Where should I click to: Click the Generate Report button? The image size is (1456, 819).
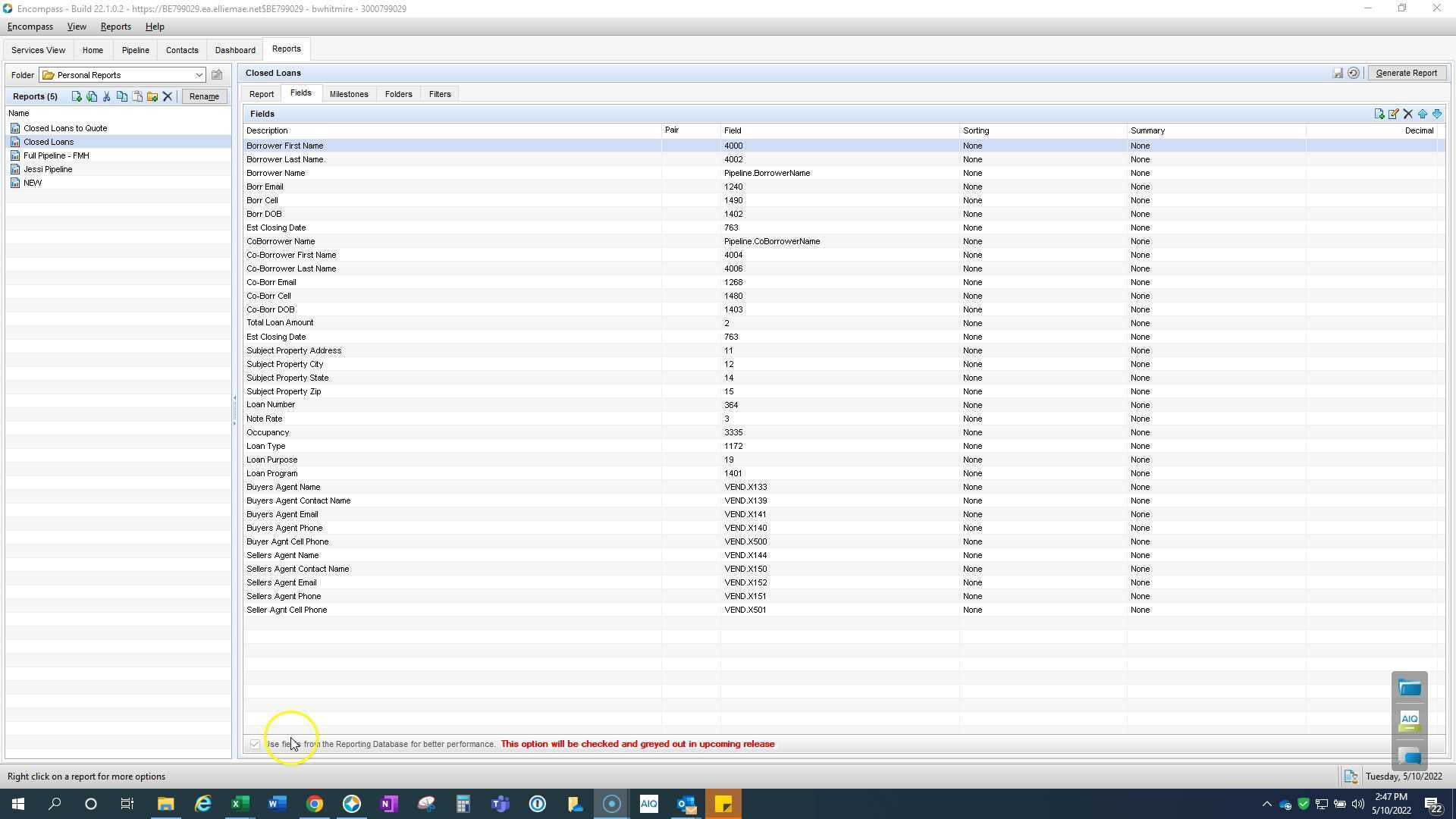[x=1406, y=74]
